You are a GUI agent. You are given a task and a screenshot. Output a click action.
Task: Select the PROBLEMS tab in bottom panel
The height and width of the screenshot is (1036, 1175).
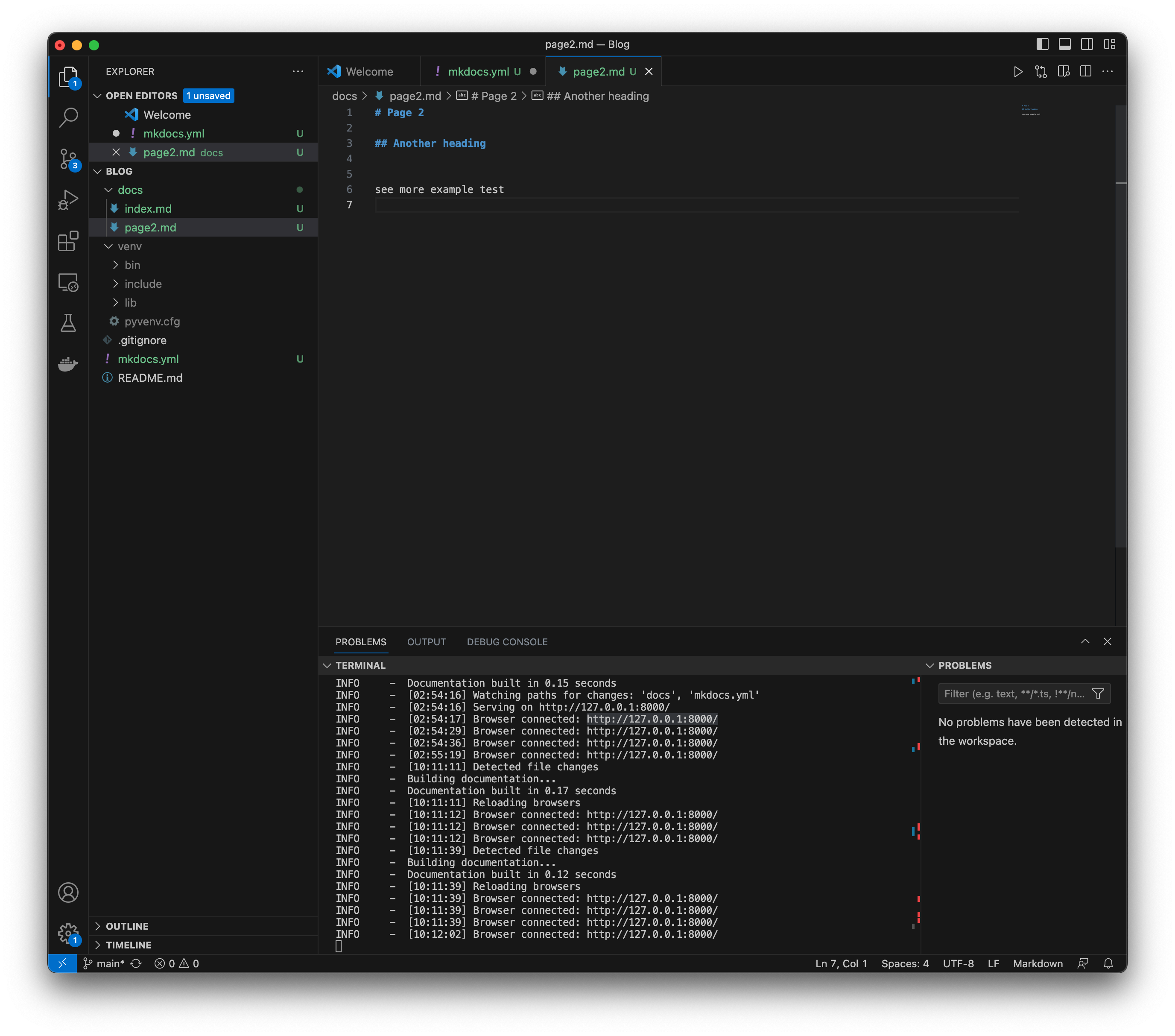(x=362, y=642)
